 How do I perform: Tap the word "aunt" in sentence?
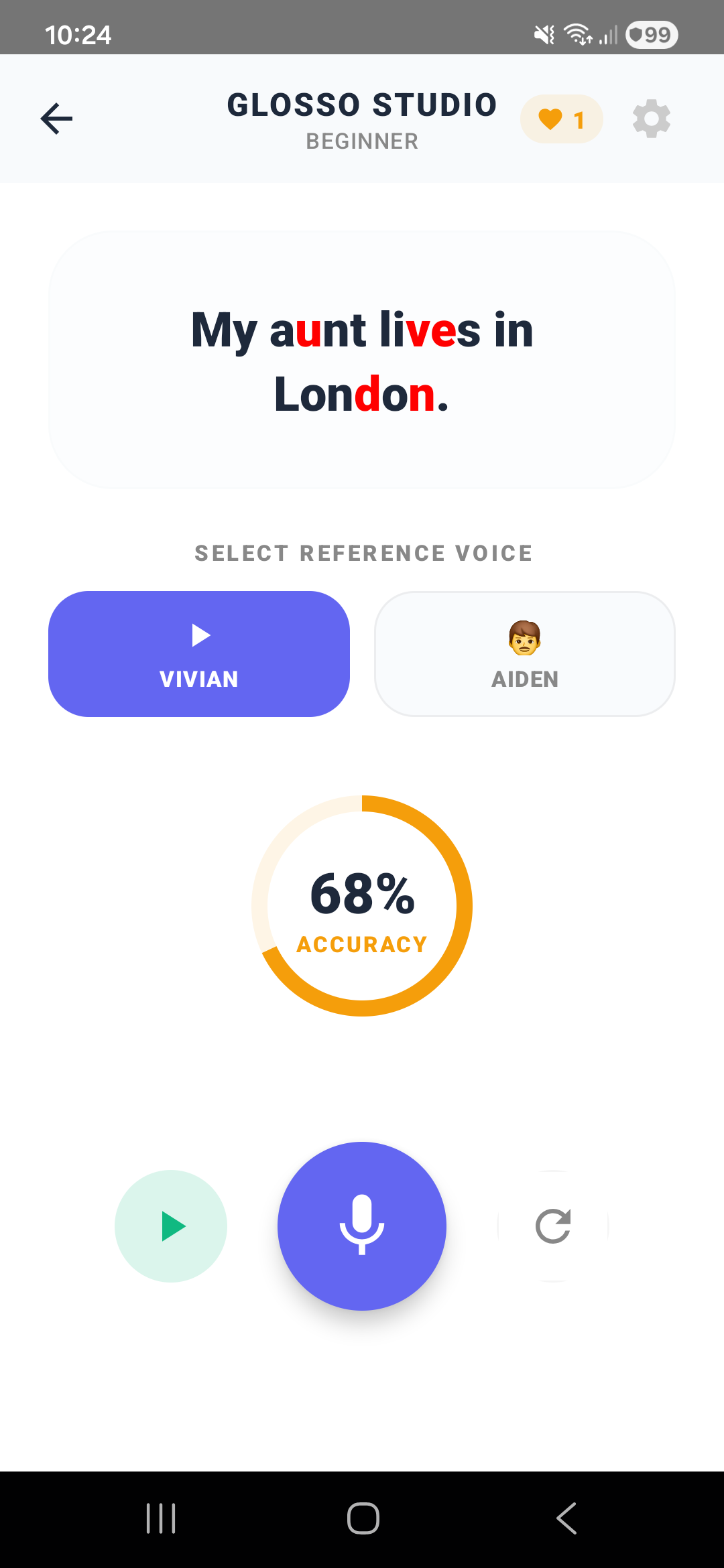(318, 330)
